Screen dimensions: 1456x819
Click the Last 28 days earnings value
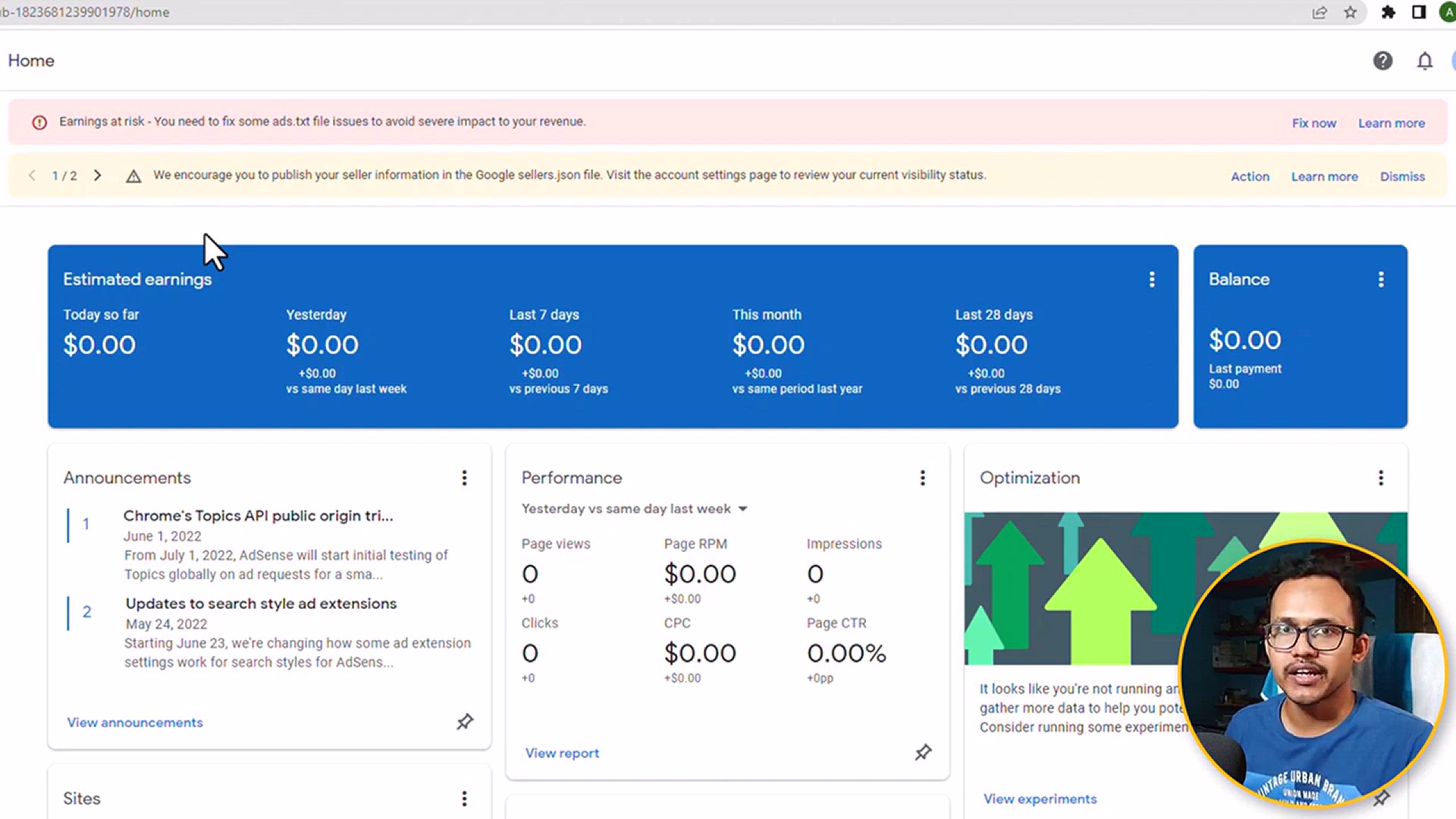991,345
